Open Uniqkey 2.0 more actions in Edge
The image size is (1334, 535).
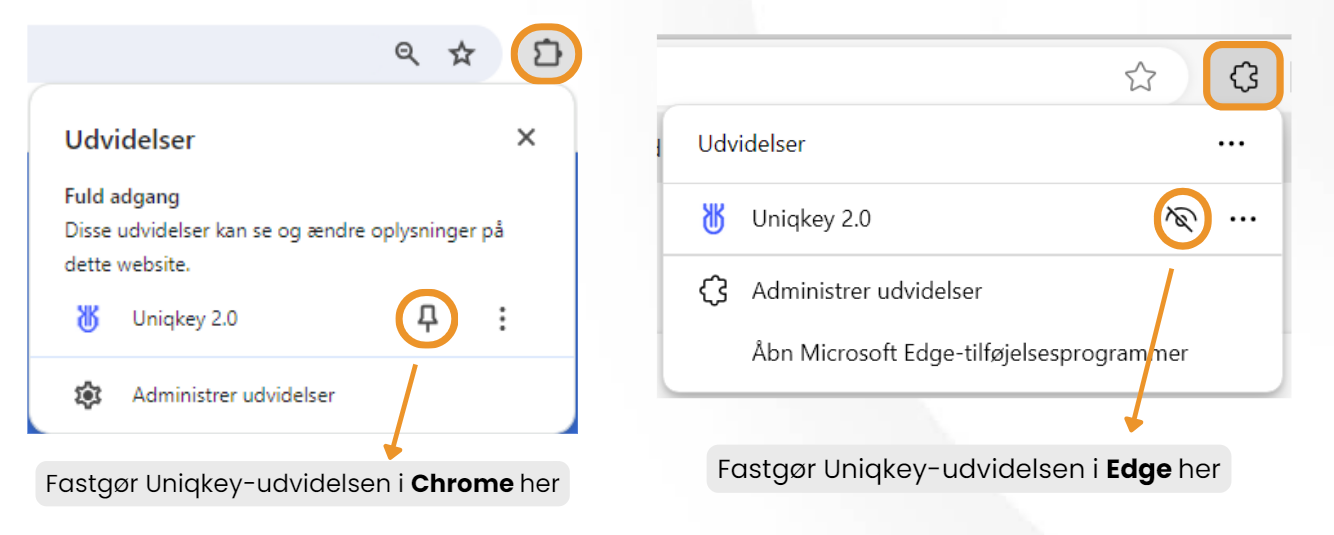click(x=1242, y=219)
